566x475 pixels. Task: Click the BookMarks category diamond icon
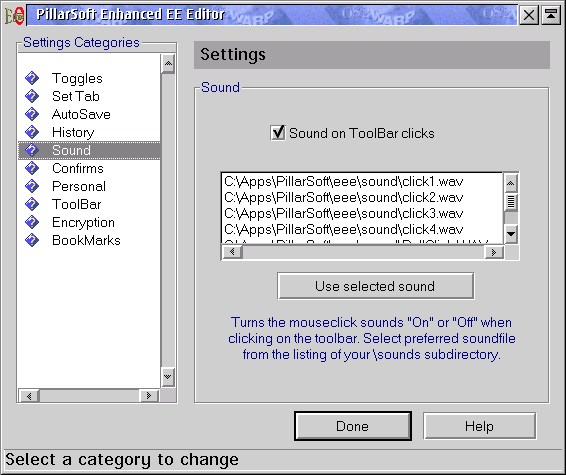pyautogui.click(x=32, y=240)
